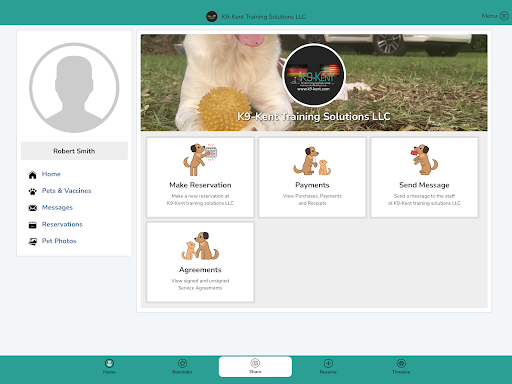Click the Agreements dogs icon

click(x=200, y=246)
